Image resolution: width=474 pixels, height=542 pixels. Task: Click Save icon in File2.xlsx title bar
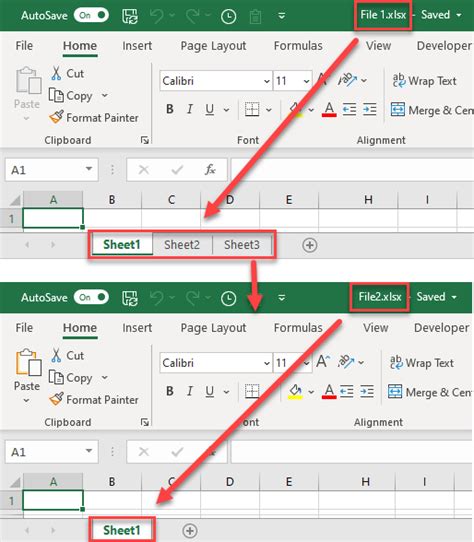(130, 298)
